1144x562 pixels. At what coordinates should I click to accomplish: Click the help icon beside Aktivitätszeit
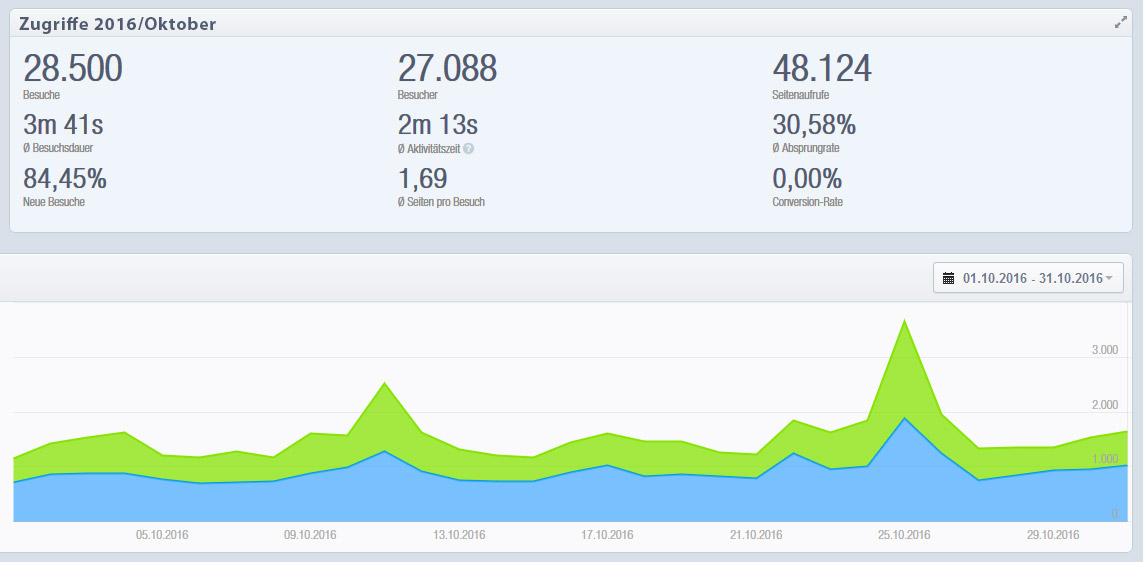(468, 149)
